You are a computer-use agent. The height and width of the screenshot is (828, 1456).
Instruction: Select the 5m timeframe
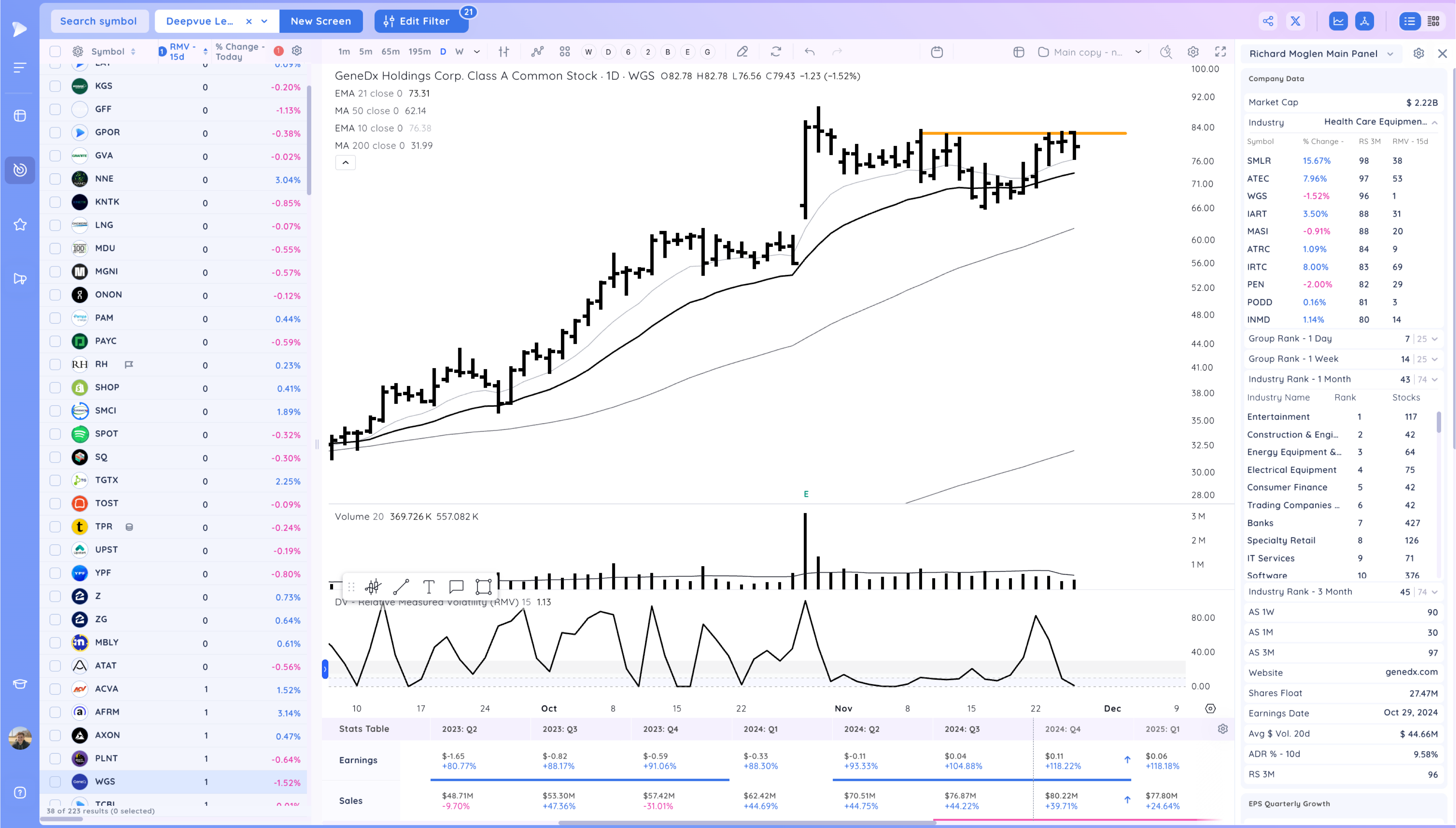click(x=365, y=52)
